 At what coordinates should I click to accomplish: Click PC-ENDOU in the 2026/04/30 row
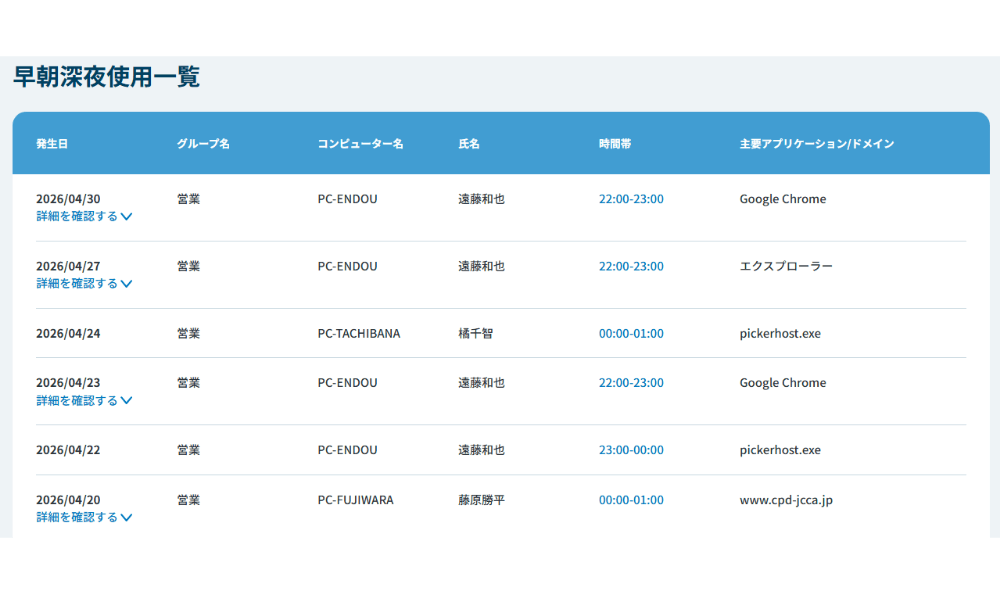(348, 199)
